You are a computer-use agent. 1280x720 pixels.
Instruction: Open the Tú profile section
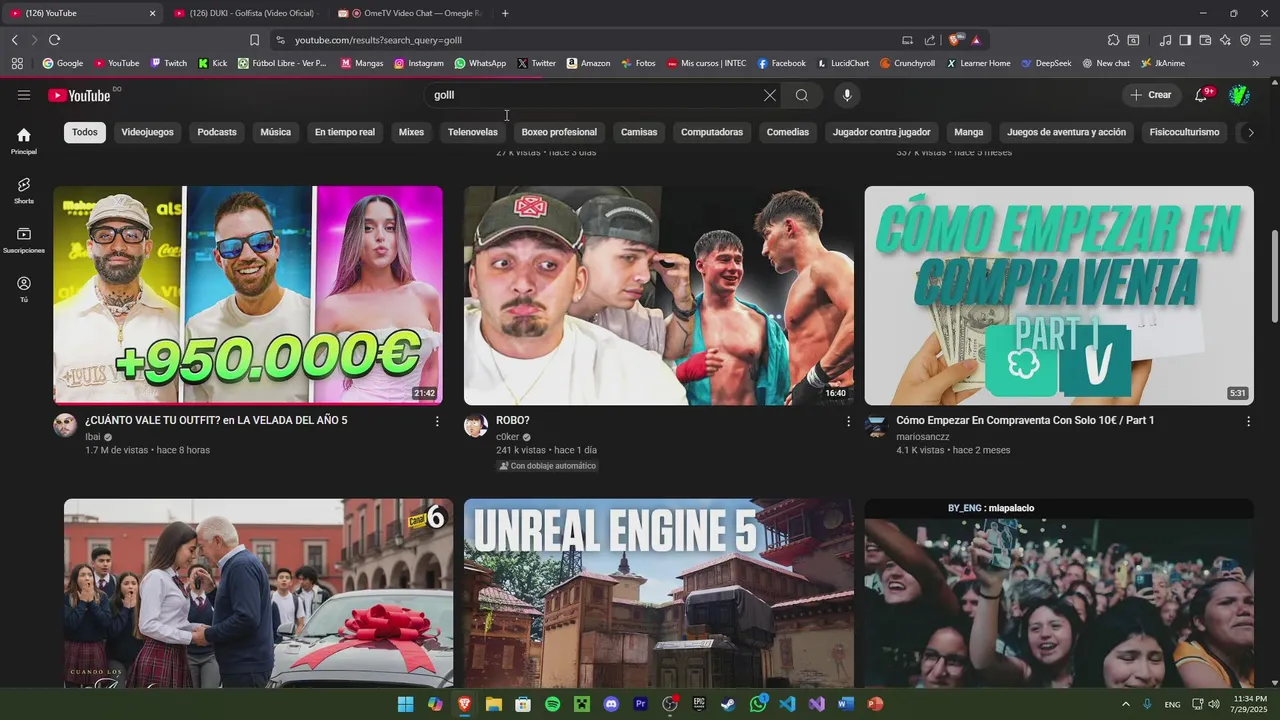[24, 290]
